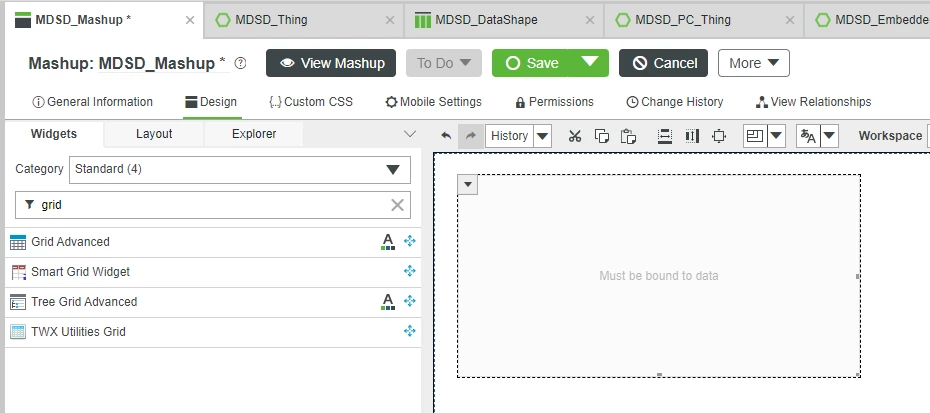Click the drag handle for Grid Advanced
The image size is (930, 413).
click(x=409, y=241)
